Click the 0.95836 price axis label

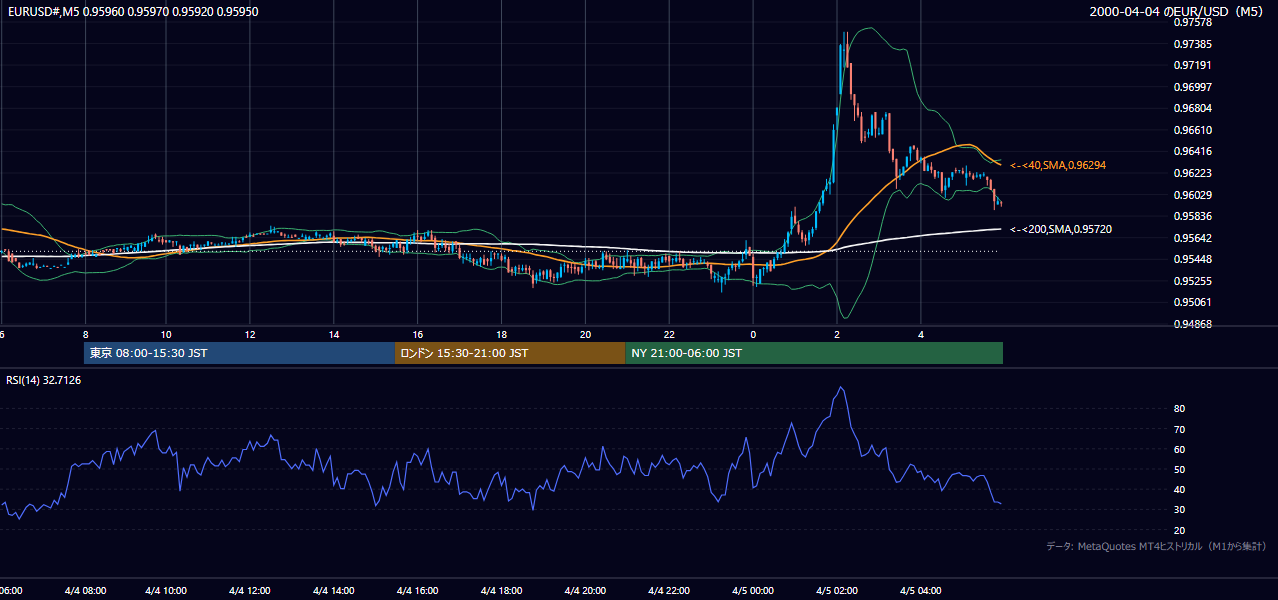(x=1192, y=216)
